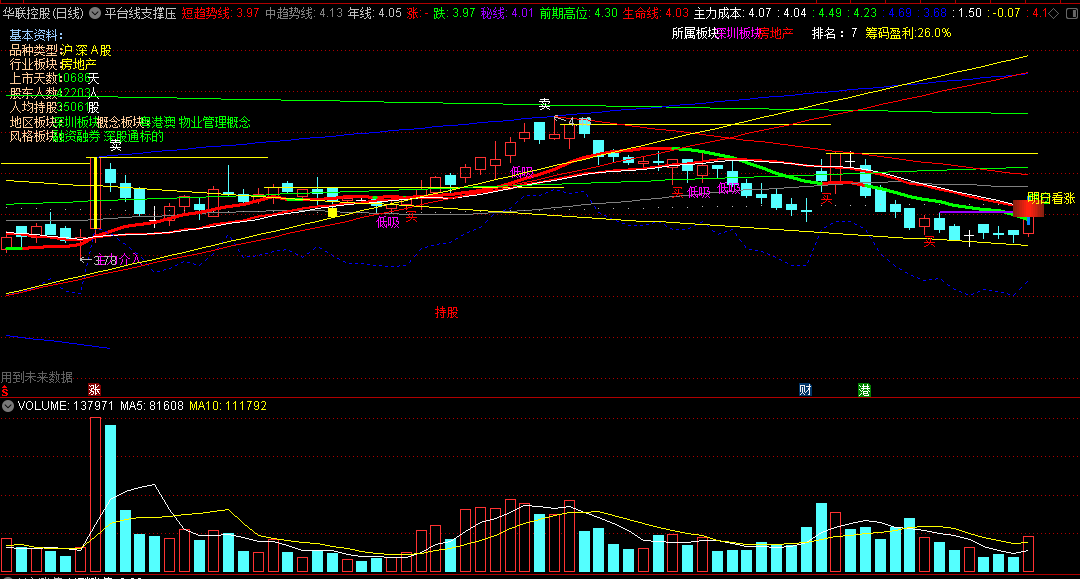Select the 华联控股(日线) stock title
1080x579 pixels.
pyautogui.click(x=43, y=13)
